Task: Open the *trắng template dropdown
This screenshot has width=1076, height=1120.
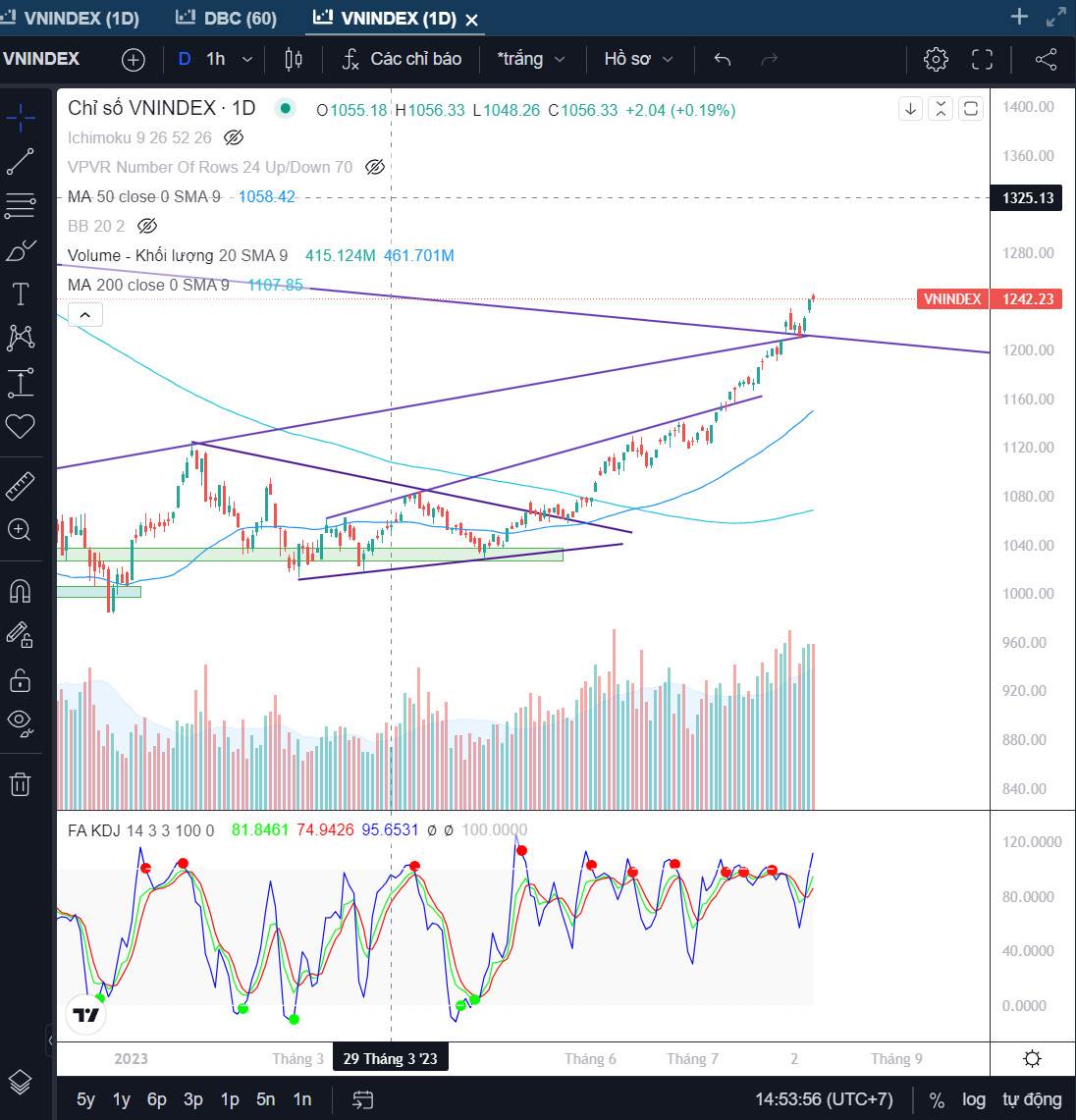Action: coord(531,59)
